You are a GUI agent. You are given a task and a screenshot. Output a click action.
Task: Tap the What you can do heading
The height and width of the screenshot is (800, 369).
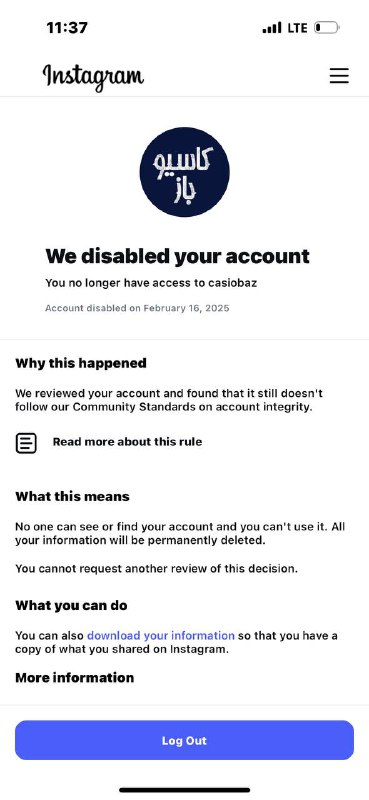point(71,606)
